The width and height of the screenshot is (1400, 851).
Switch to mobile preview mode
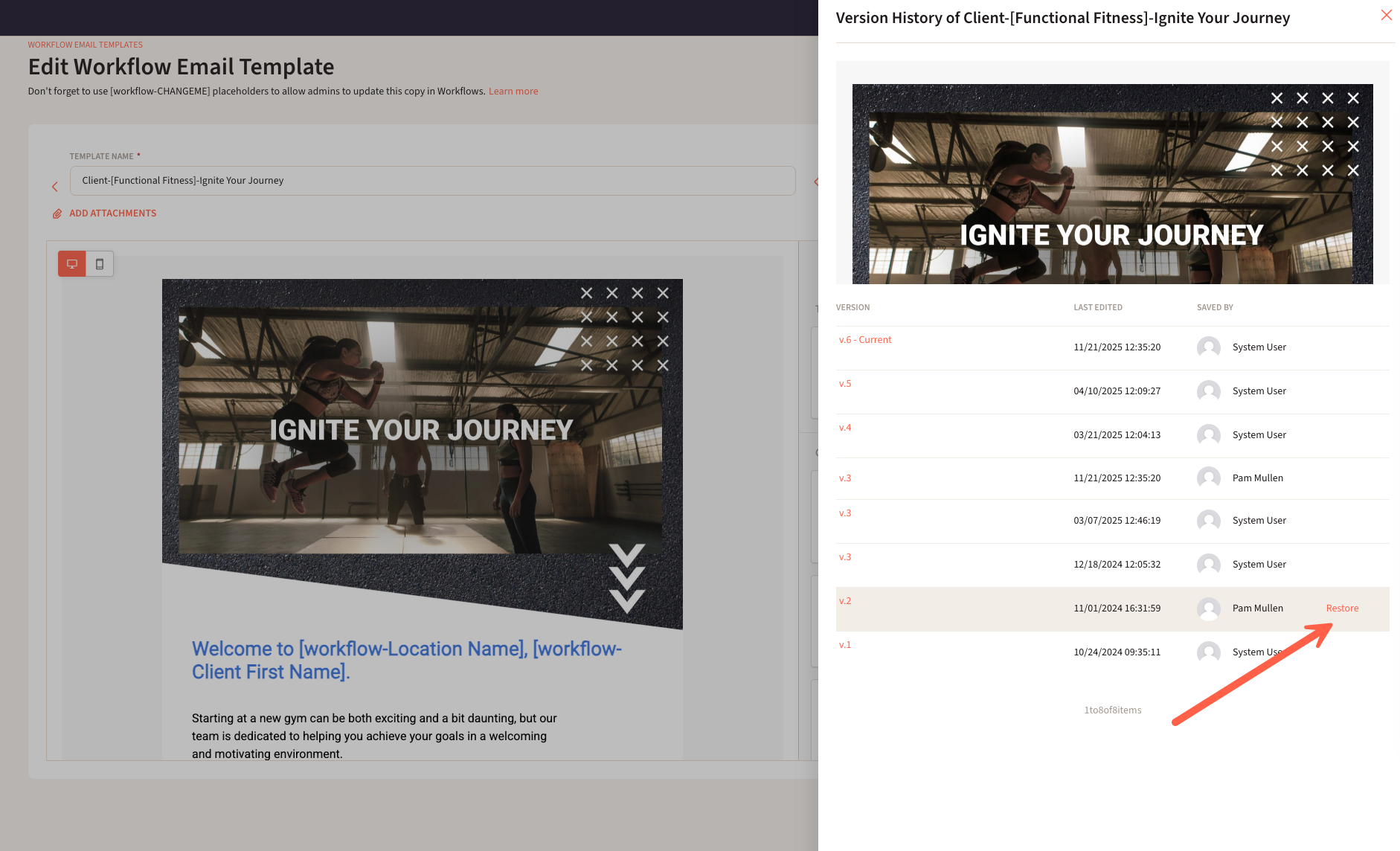coord(100,264)
